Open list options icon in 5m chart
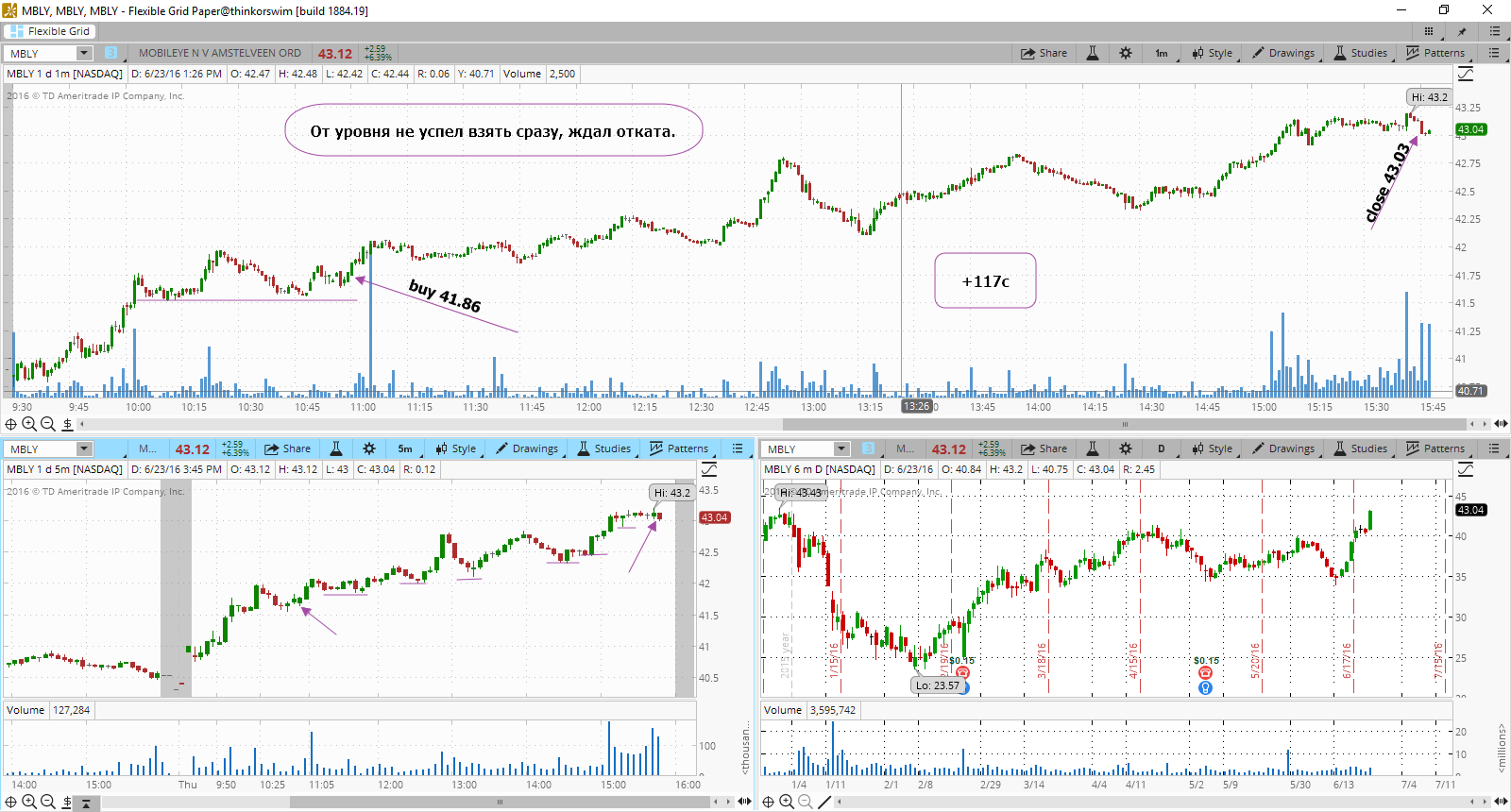This screenshot has width=1511, height=812. (x=738, y=448)
